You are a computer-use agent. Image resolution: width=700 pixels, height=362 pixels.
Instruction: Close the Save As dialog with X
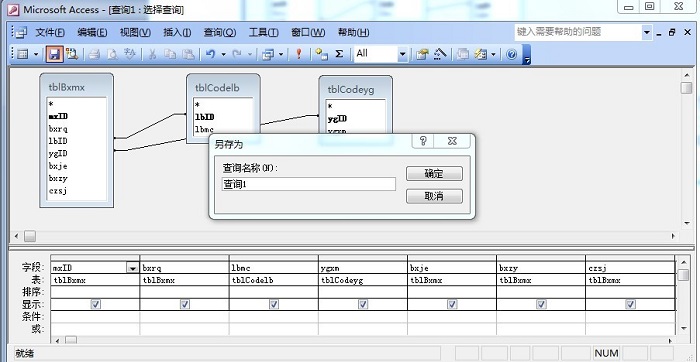452,141
